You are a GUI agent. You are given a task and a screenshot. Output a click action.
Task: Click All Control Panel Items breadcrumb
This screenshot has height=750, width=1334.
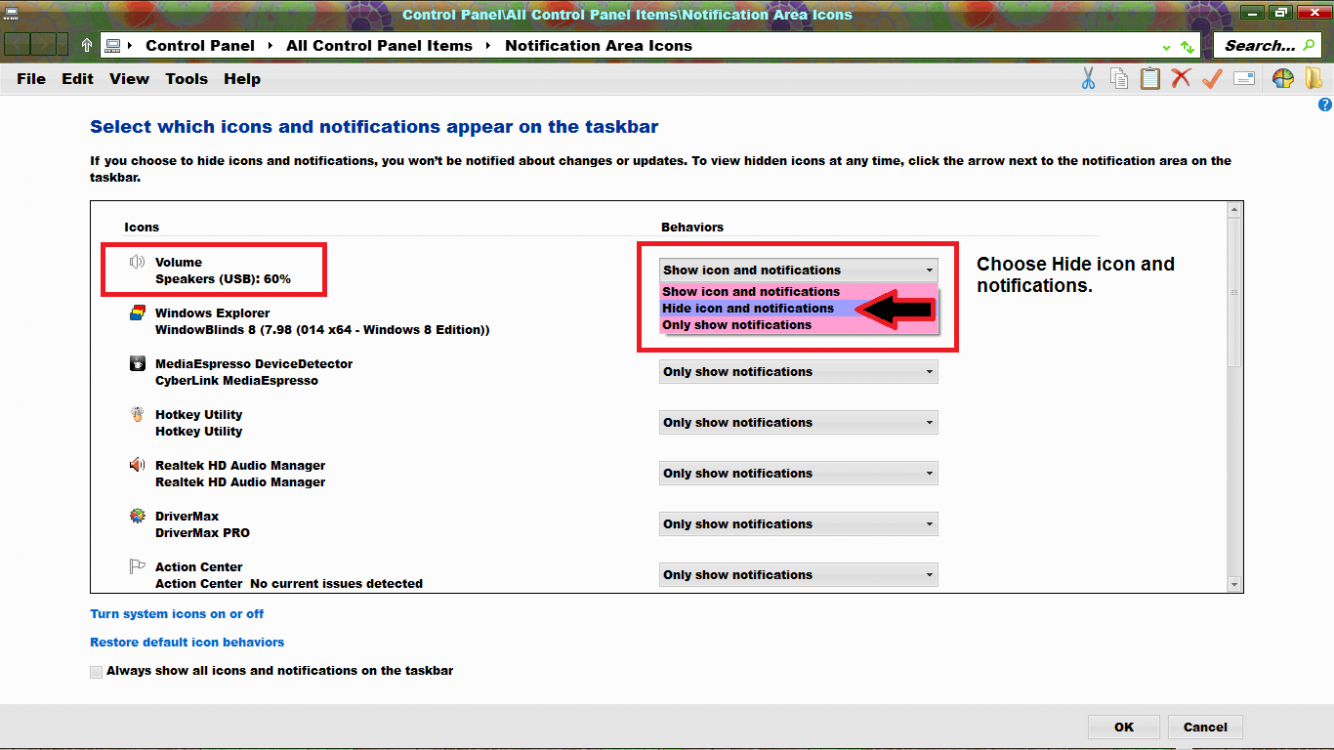(x=379, y=46)
